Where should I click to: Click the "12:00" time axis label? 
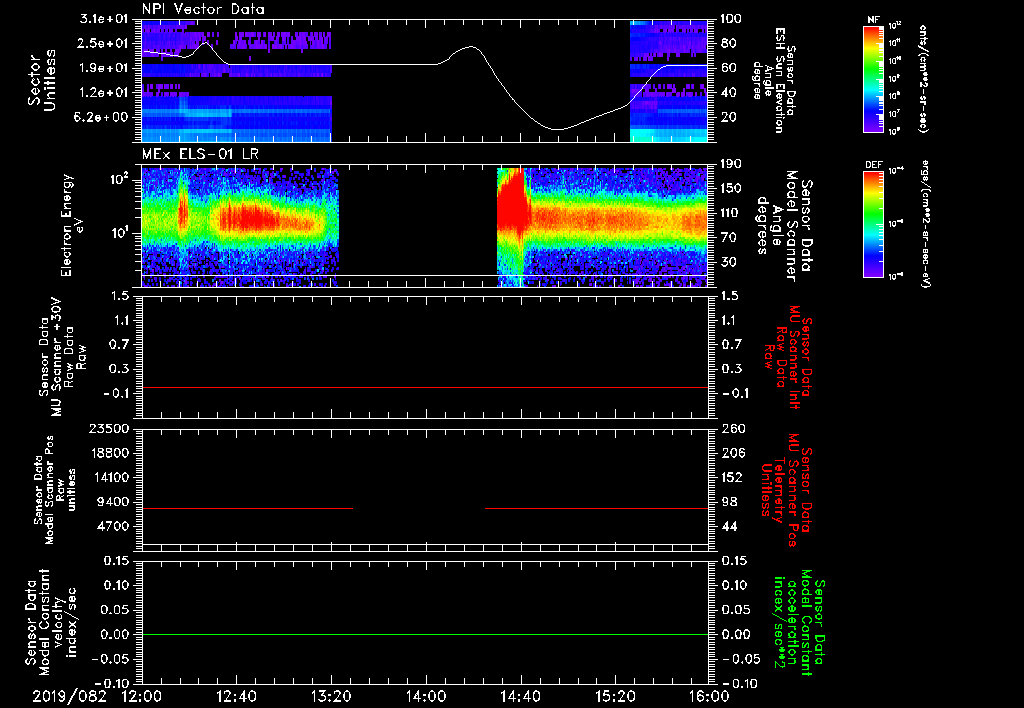tap(142, 696)
